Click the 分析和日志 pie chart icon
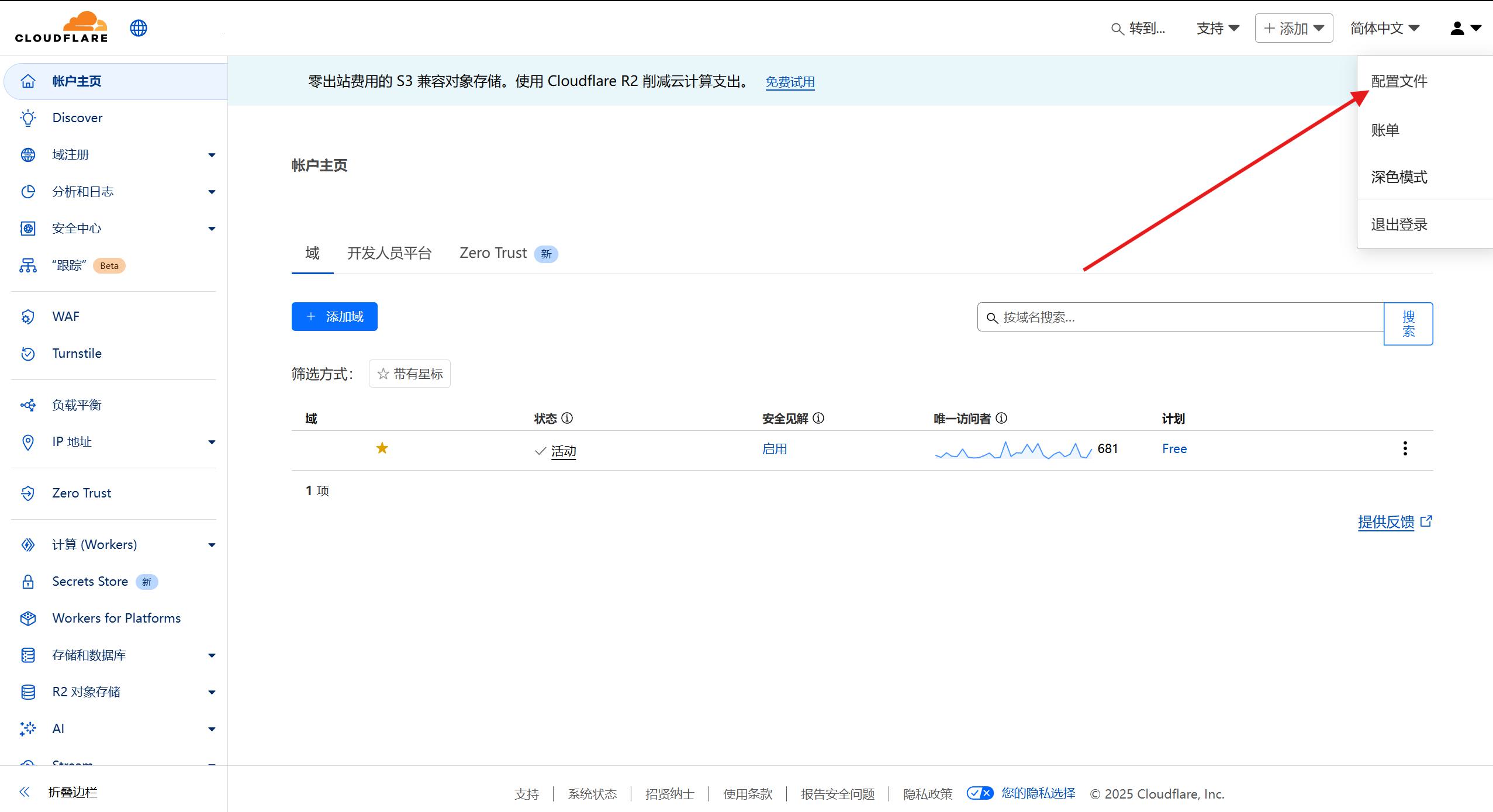1493x812 pixels. point(28,192)
